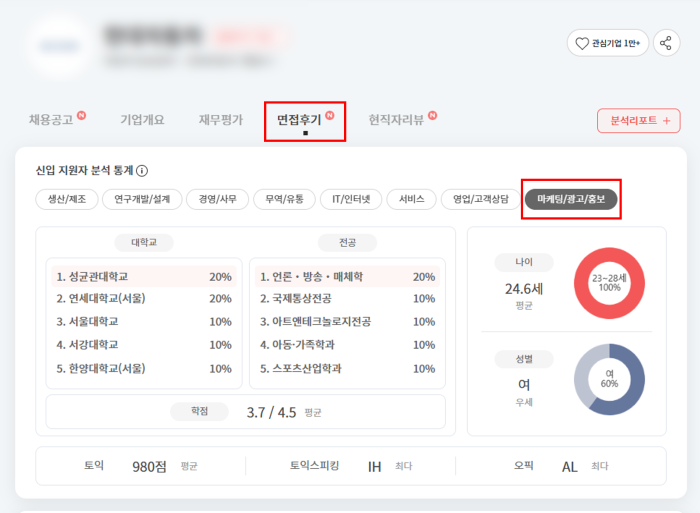Select the 면접후기 tab
Viewport: 700px width, 513px height.
coord(304,121)
